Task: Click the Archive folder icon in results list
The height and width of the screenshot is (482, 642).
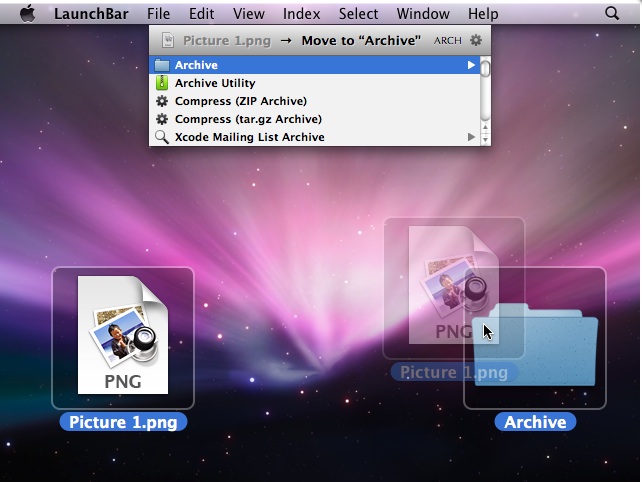Action: pyautogui.click(x=162, y=66)
